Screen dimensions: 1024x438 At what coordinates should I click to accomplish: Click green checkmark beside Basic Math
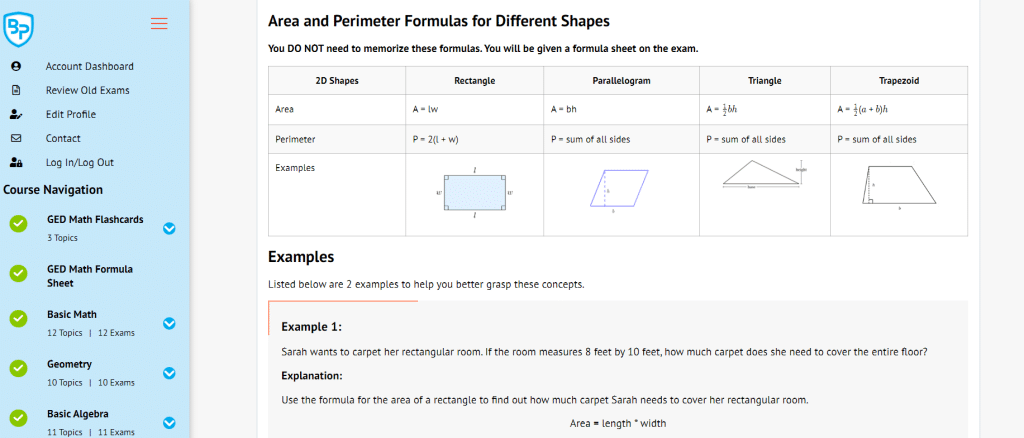[18, 319]
